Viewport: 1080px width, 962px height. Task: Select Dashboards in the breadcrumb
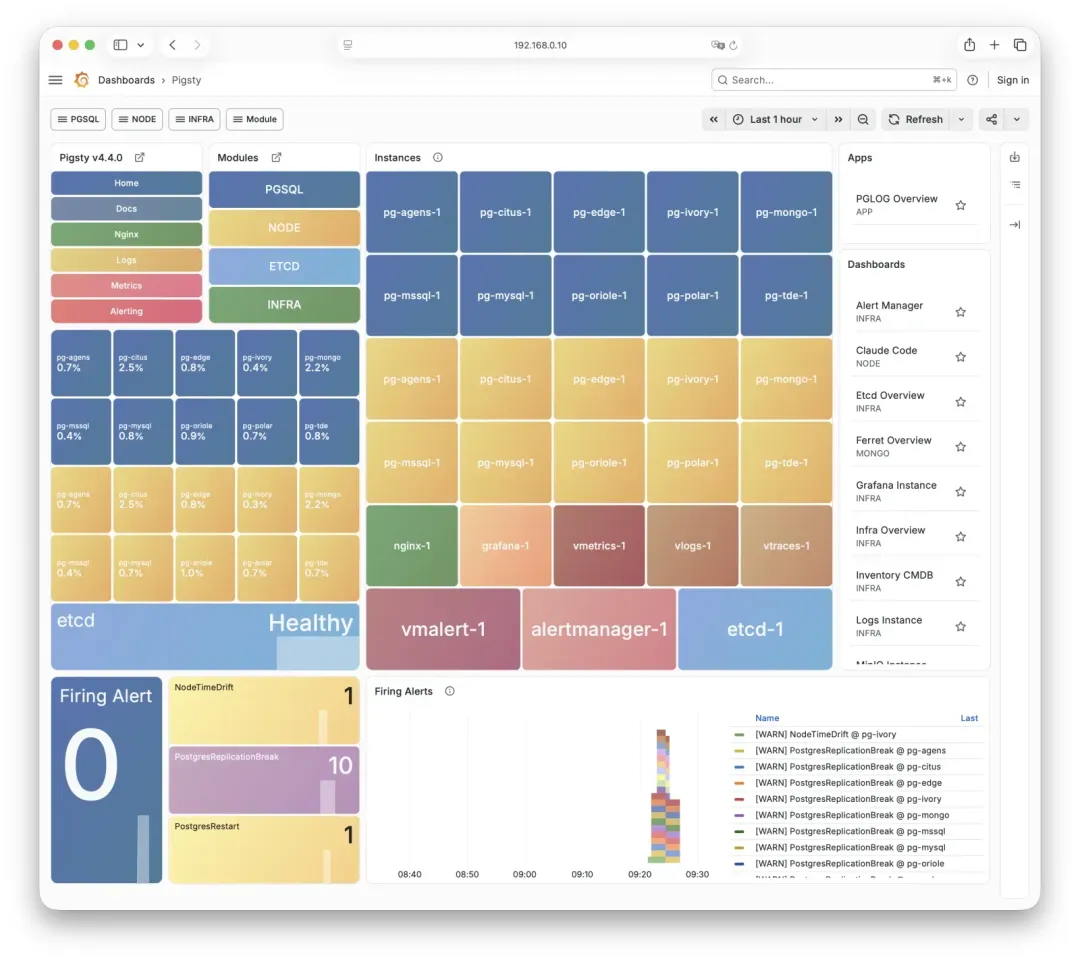tap(126, 80)
